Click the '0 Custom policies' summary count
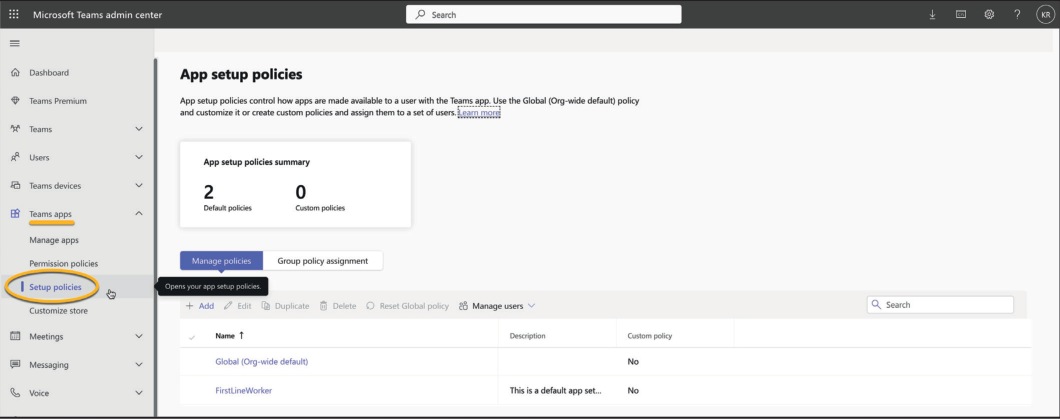1060x420 pixels. coord(320,196)
